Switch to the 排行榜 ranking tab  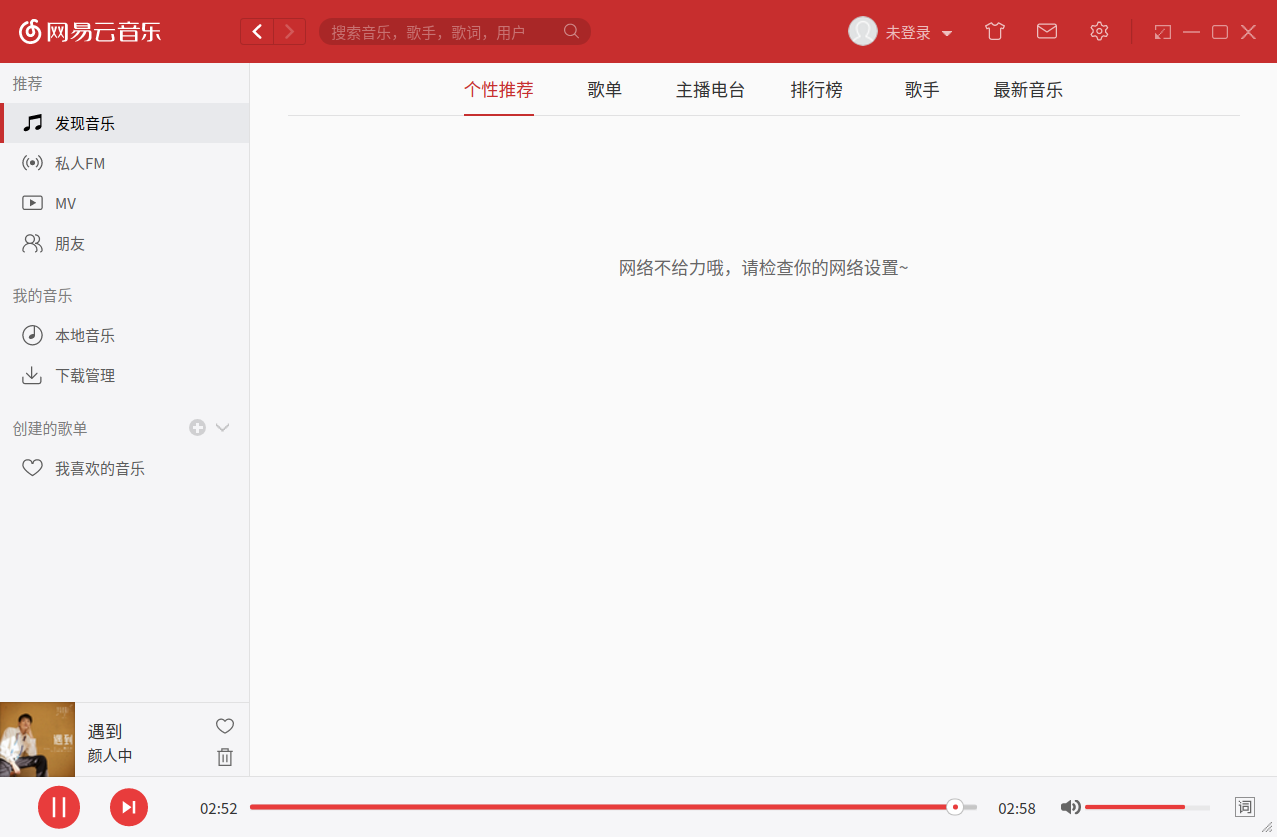816,90
